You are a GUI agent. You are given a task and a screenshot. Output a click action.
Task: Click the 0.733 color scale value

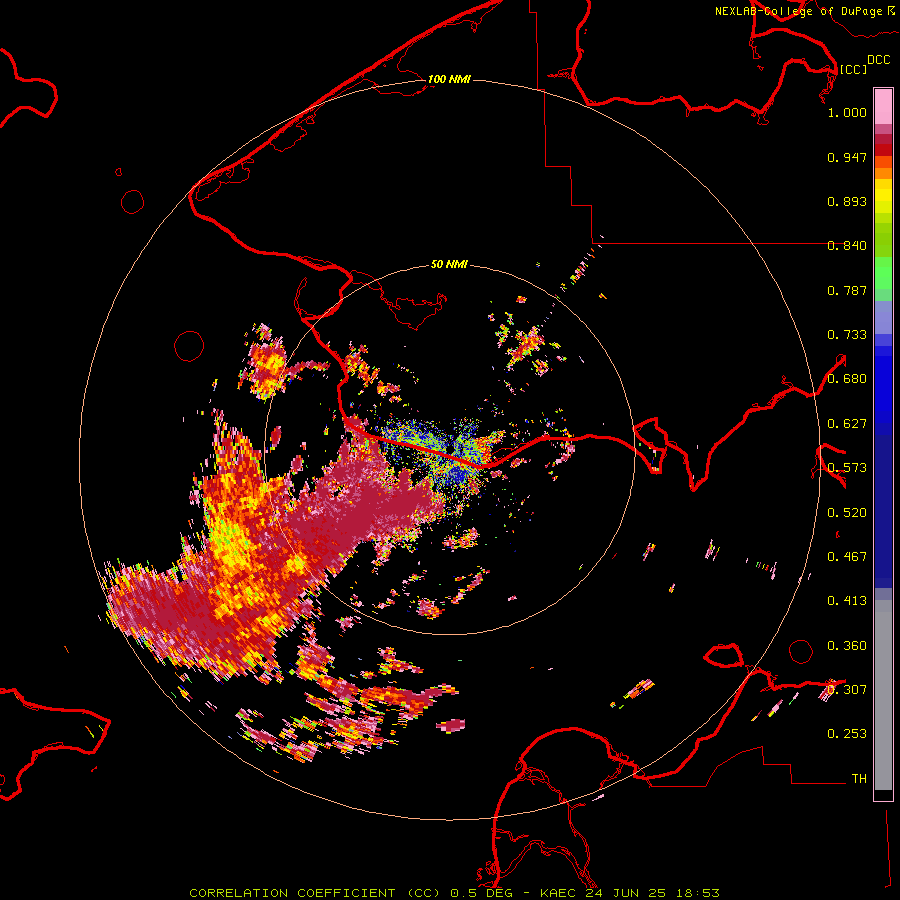pos(847,335)
